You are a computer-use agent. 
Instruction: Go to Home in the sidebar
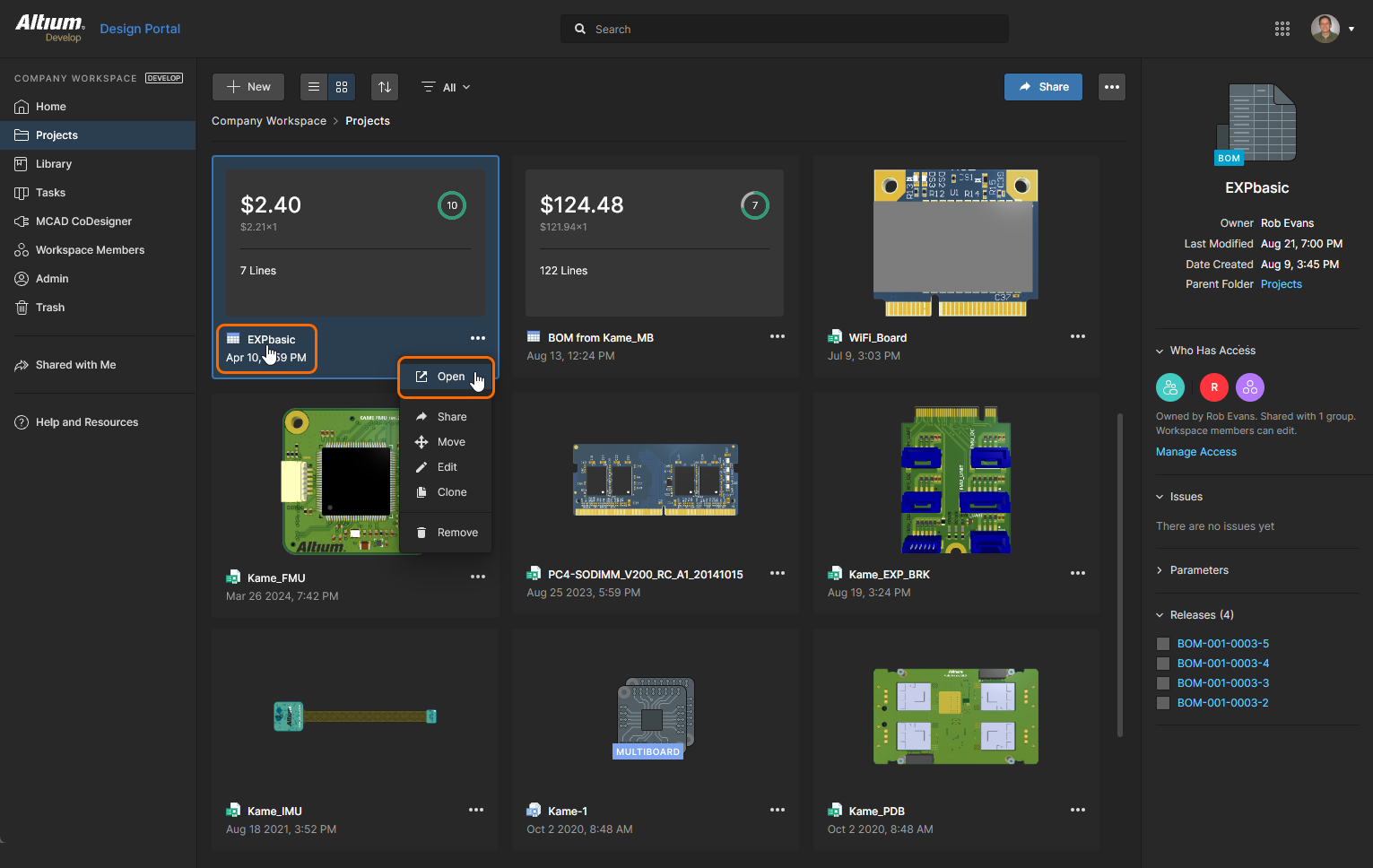tap(98, 107)
